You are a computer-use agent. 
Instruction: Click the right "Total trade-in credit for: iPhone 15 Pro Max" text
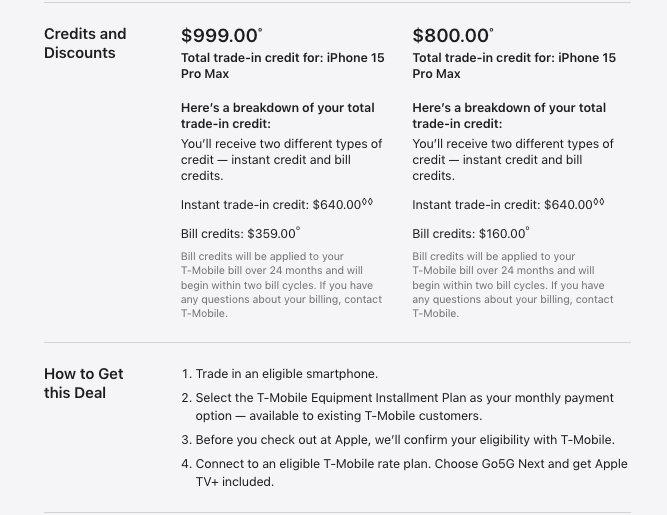514,66
